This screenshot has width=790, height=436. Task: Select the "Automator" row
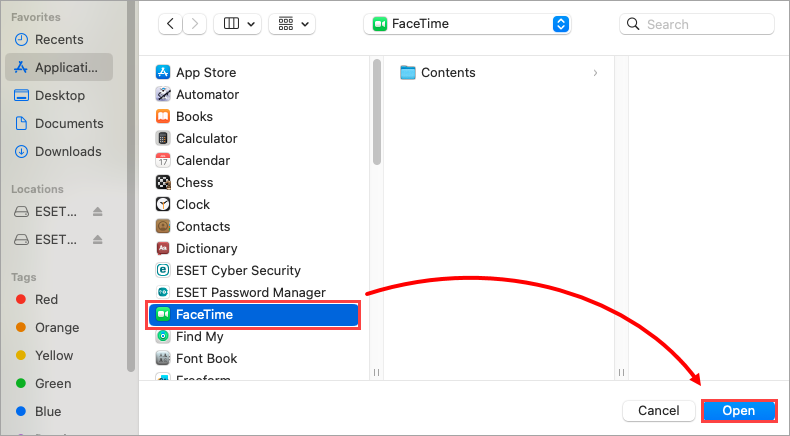tap(253, 94)
